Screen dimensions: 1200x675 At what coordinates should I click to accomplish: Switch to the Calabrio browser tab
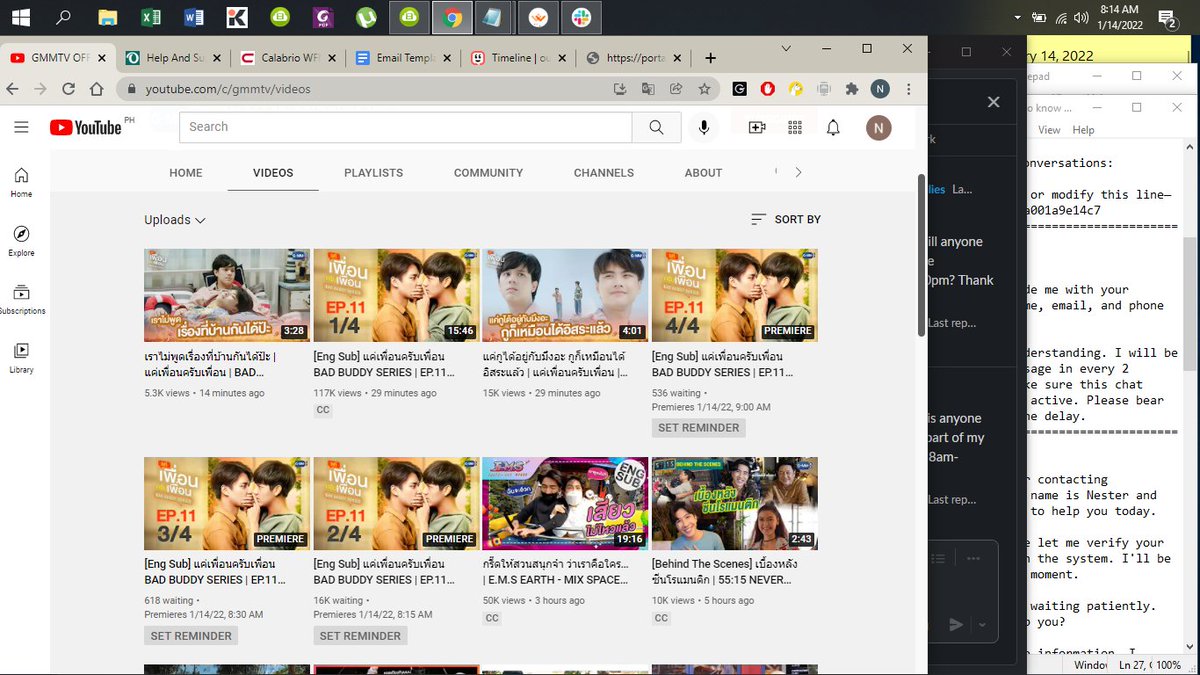[286, 58]
